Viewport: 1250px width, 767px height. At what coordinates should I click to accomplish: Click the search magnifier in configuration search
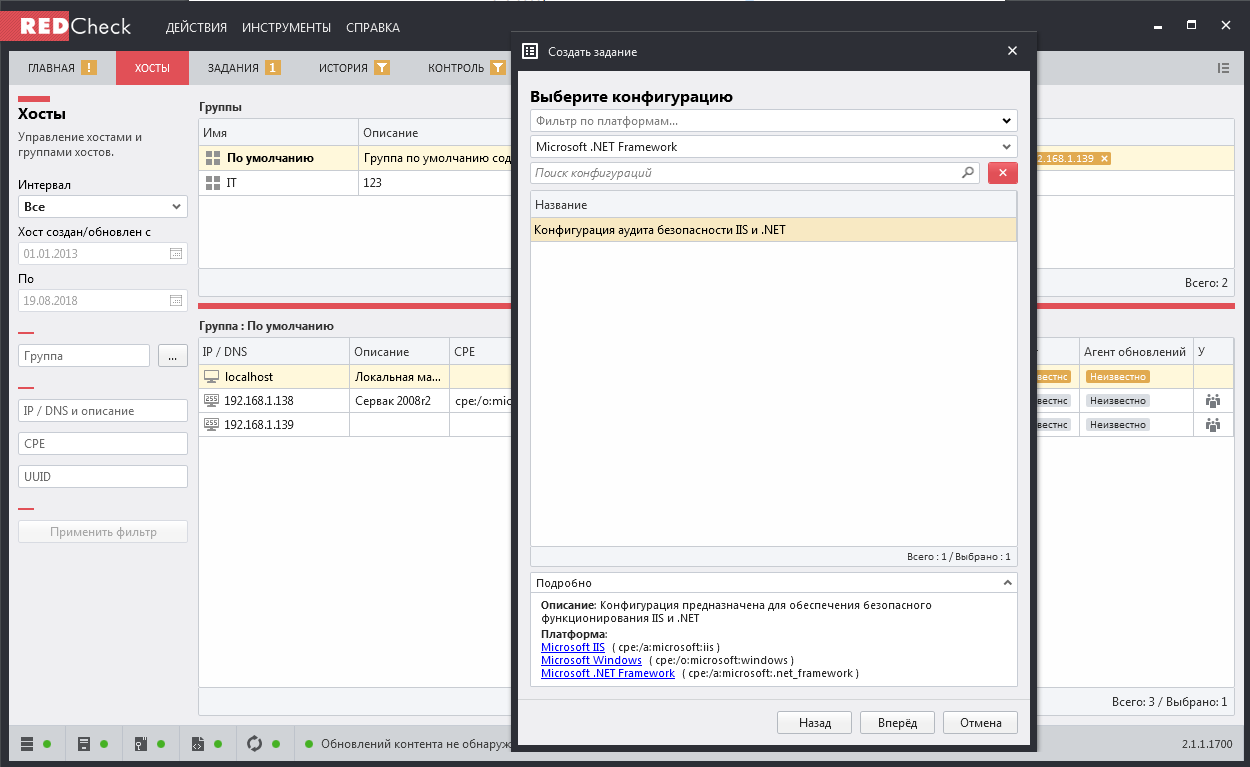coord(968,173)
